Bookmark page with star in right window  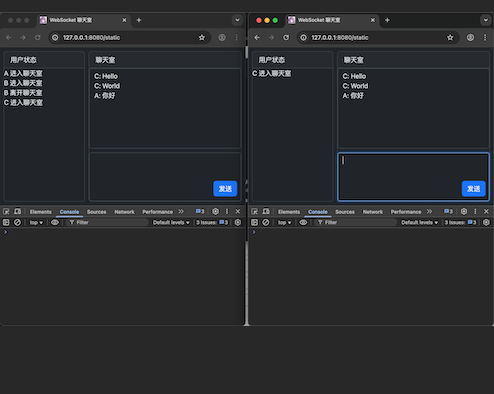450,37
